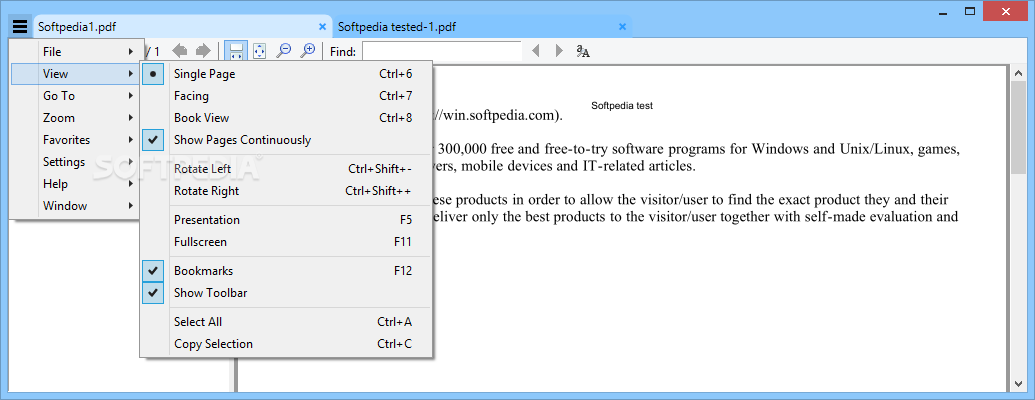Click the Zoom In magnifier icon
The width and height of the screenshot is (1035, 400).
pos(308,51)
